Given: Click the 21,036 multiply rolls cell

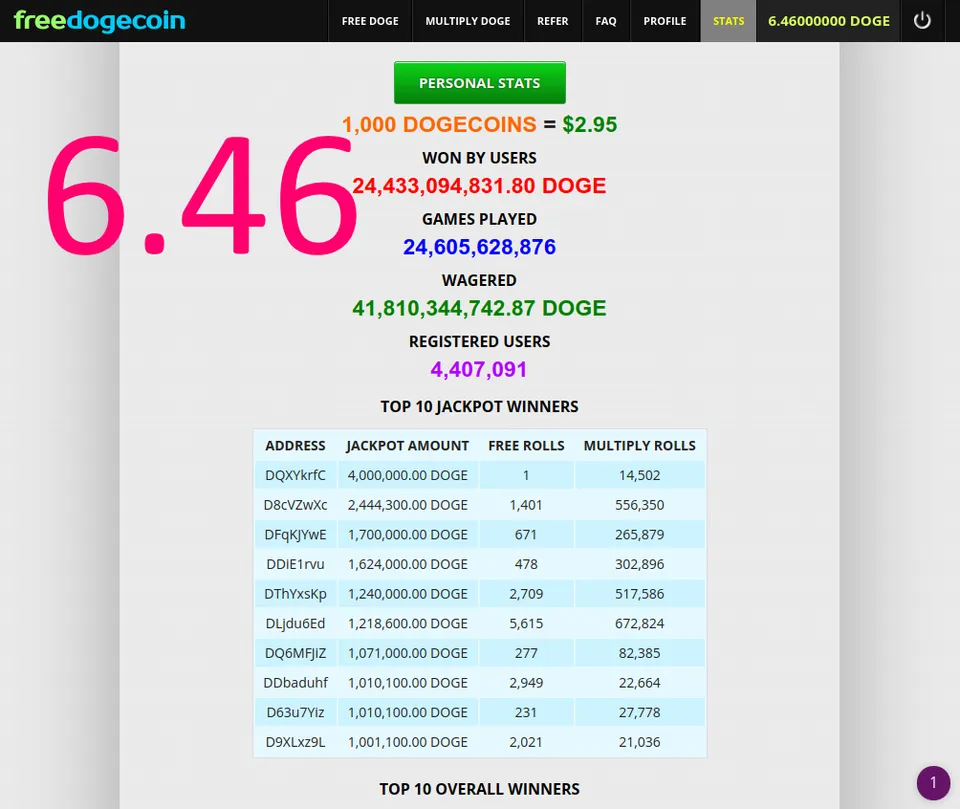Looking at the screenshot, I should 639,742.
